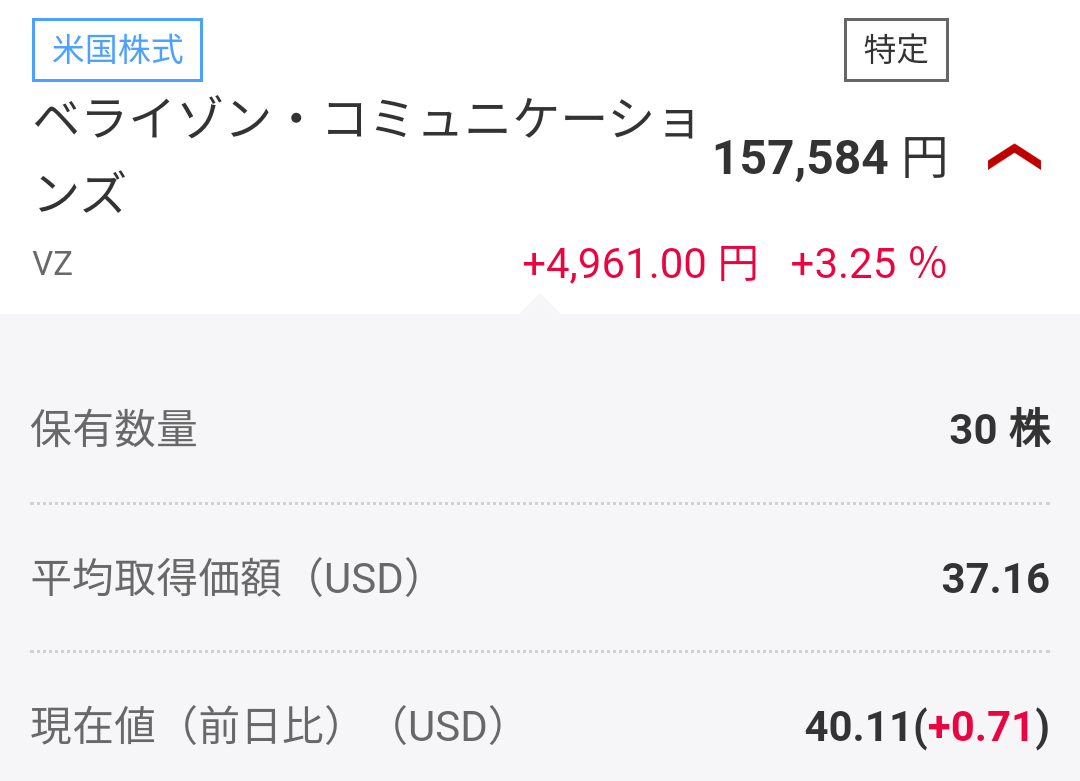Click the dotted divider below 平均取得価額 row

tap(540, 651)
